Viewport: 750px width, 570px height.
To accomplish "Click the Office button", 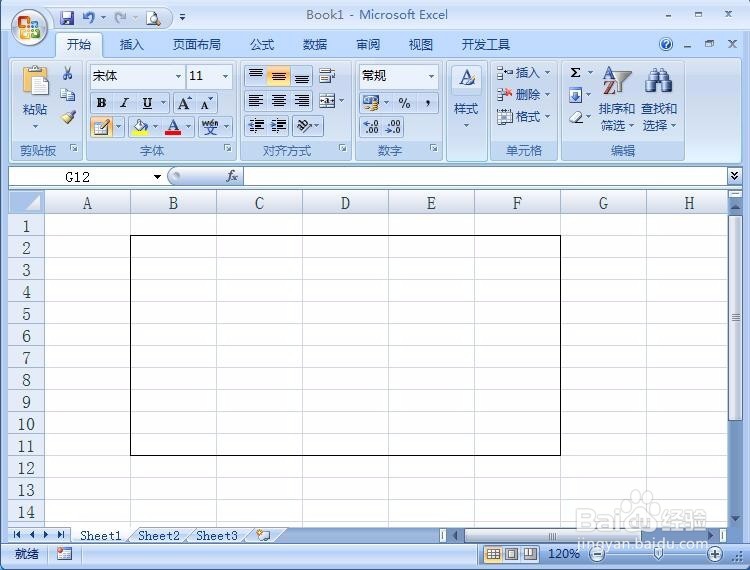I will click(x=29, y=27).
